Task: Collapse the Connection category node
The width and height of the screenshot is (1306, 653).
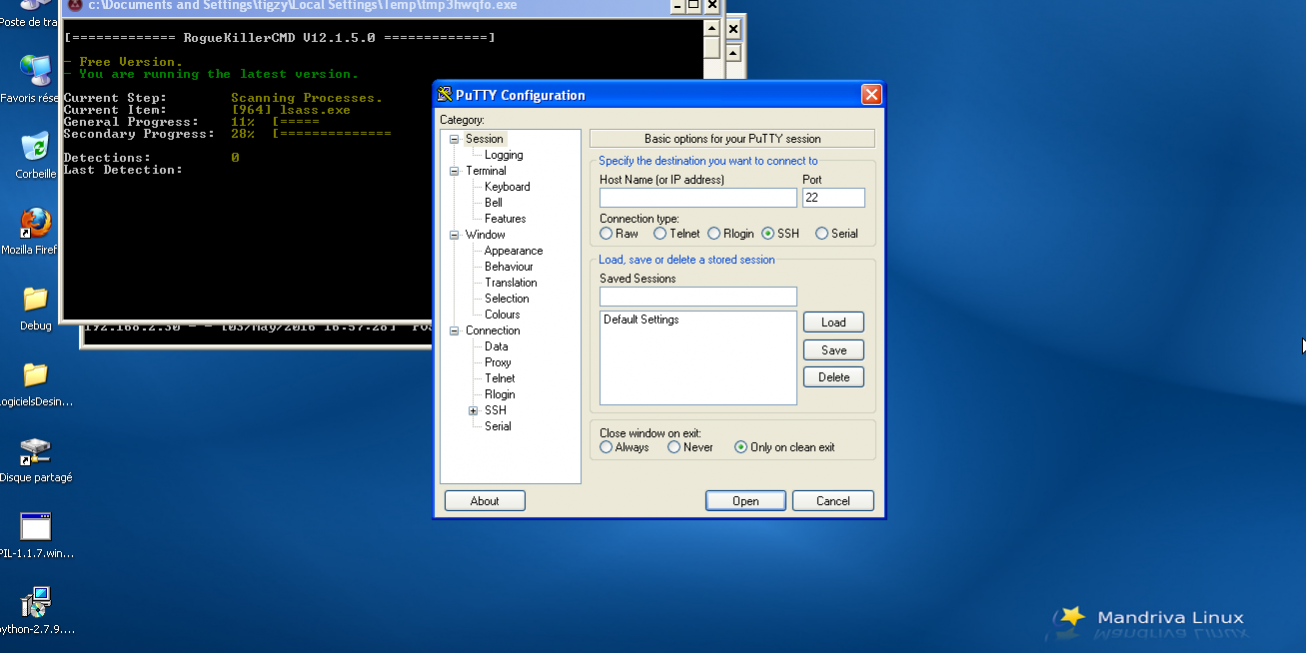Action: (x=454, y=331)
